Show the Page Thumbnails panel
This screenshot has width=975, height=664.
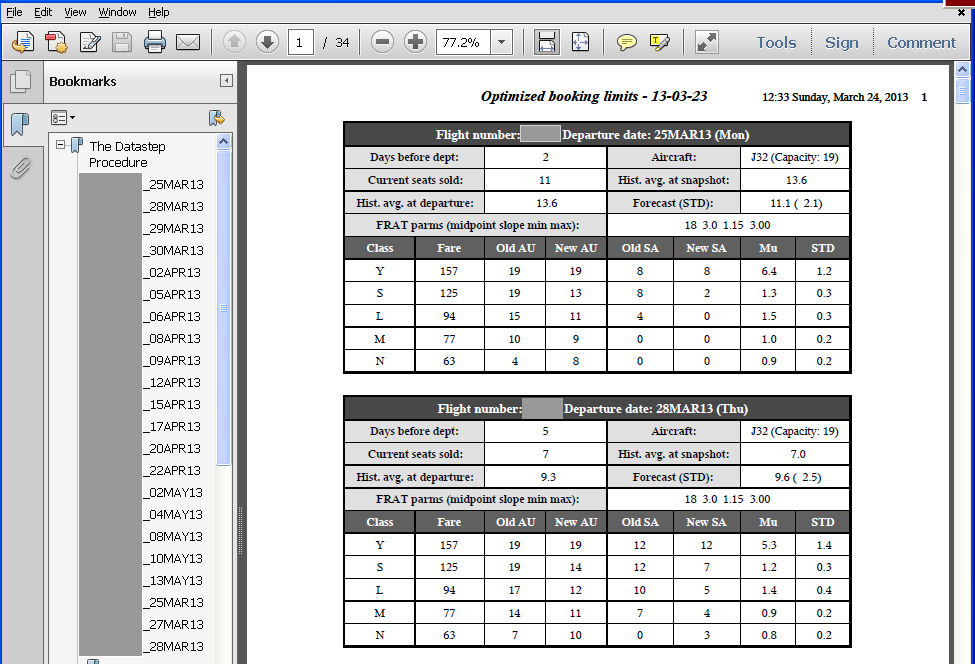coord(21,81)
